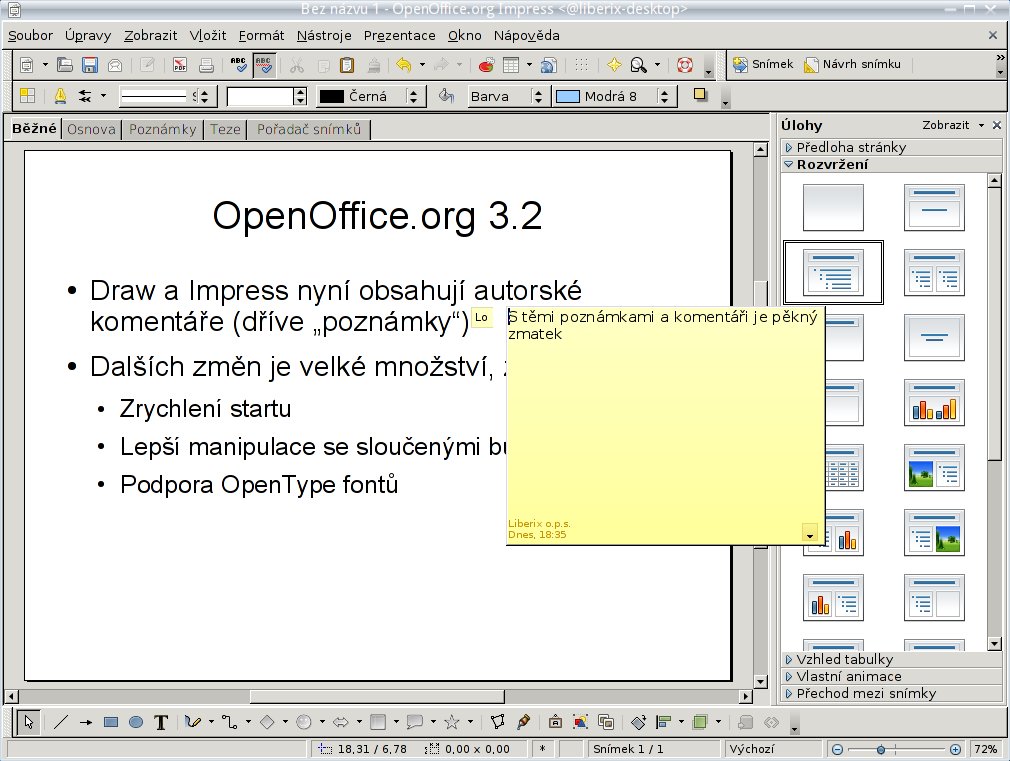
Task: Select the title, chart layout thumbnail
Action: (934, 403)
